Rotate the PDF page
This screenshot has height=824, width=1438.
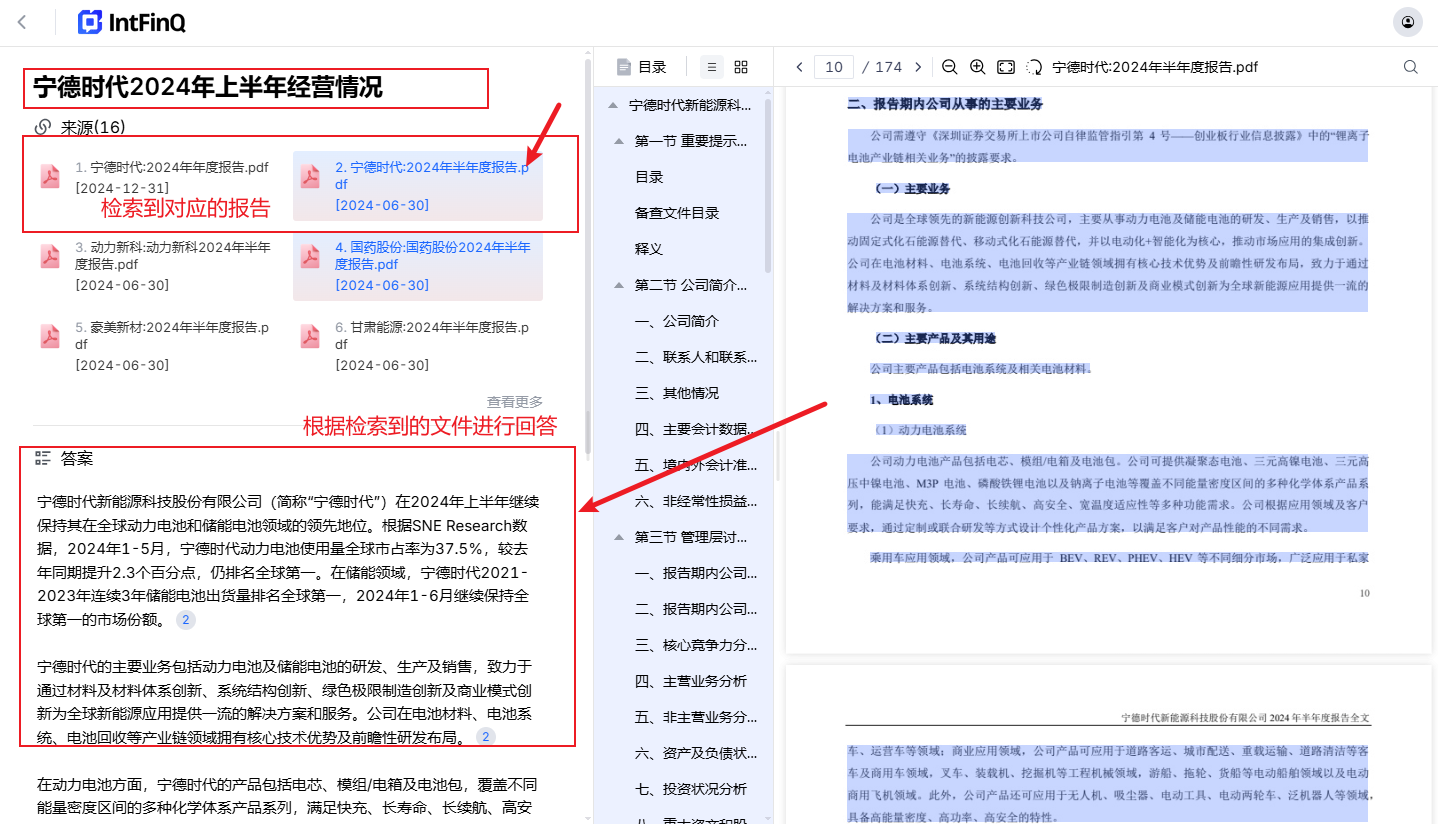[1034, 67]
